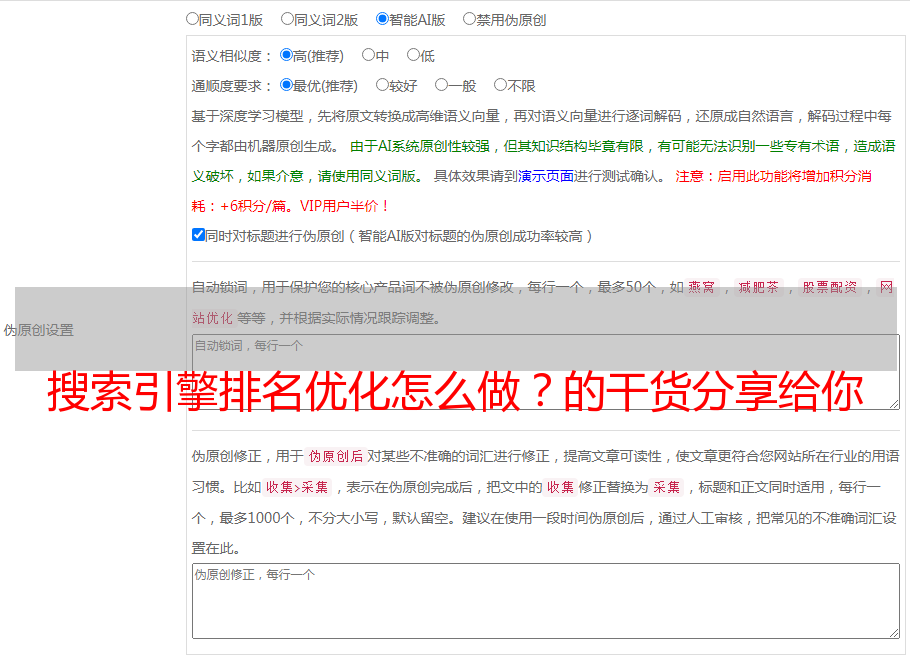911x658 pixels.
Task: Click the 伪原创后 highlighted tag
Action: (336, 456)
